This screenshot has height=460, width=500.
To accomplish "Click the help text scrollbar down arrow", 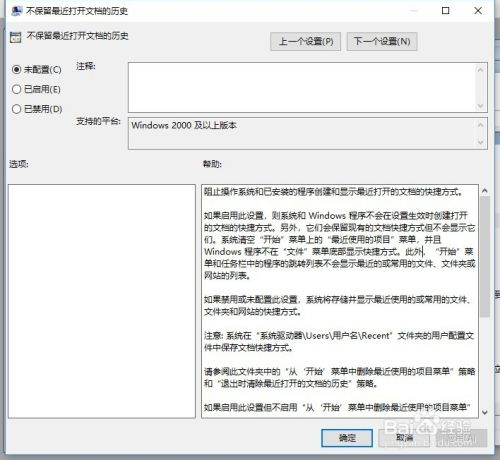I will click(485, 412).
